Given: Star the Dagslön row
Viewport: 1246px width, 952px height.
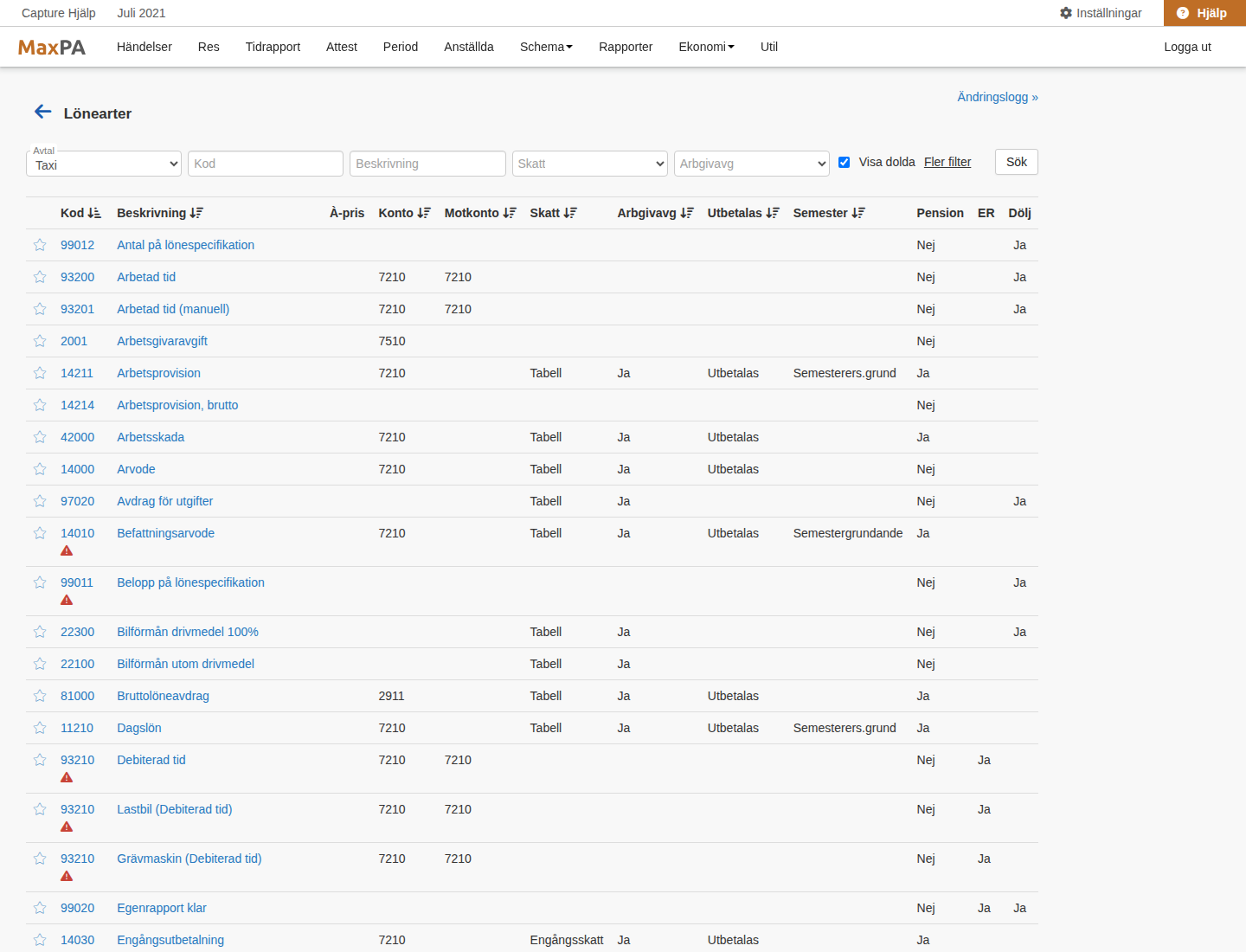Looking at the screenshot, I should tap(40, 728).
